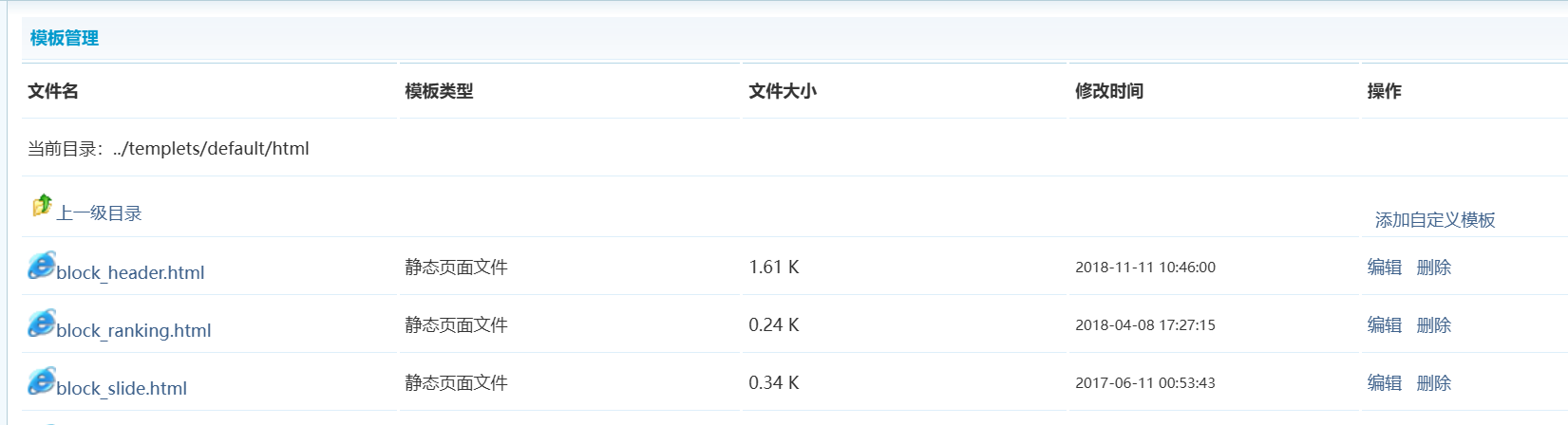Edit block_slide.html via 编辑 link
The image size is (1568, 425).
pos(1385,383)
